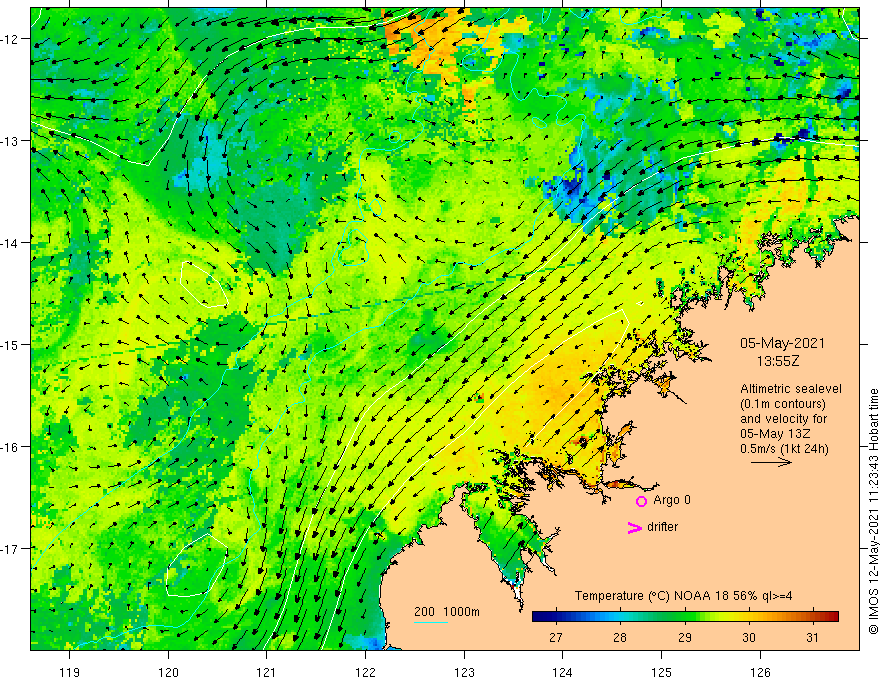Click the '05-May 13Z' caption line

pos(774,434)
